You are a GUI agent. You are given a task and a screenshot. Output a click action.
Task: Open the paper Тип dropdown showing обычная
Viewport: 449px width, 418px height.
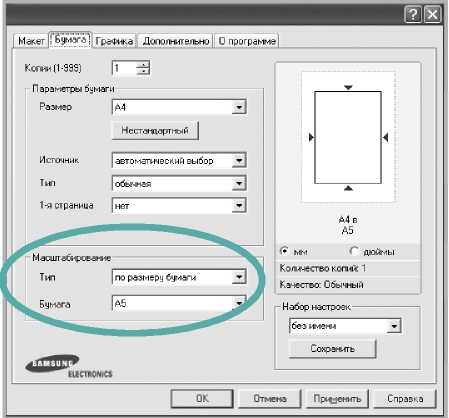(179, 183)
